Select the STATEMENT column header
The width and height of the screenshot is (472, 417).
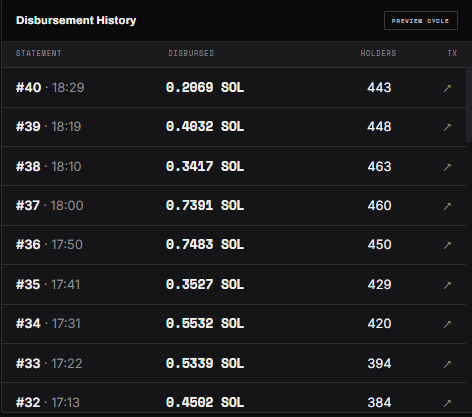point(39,53)
